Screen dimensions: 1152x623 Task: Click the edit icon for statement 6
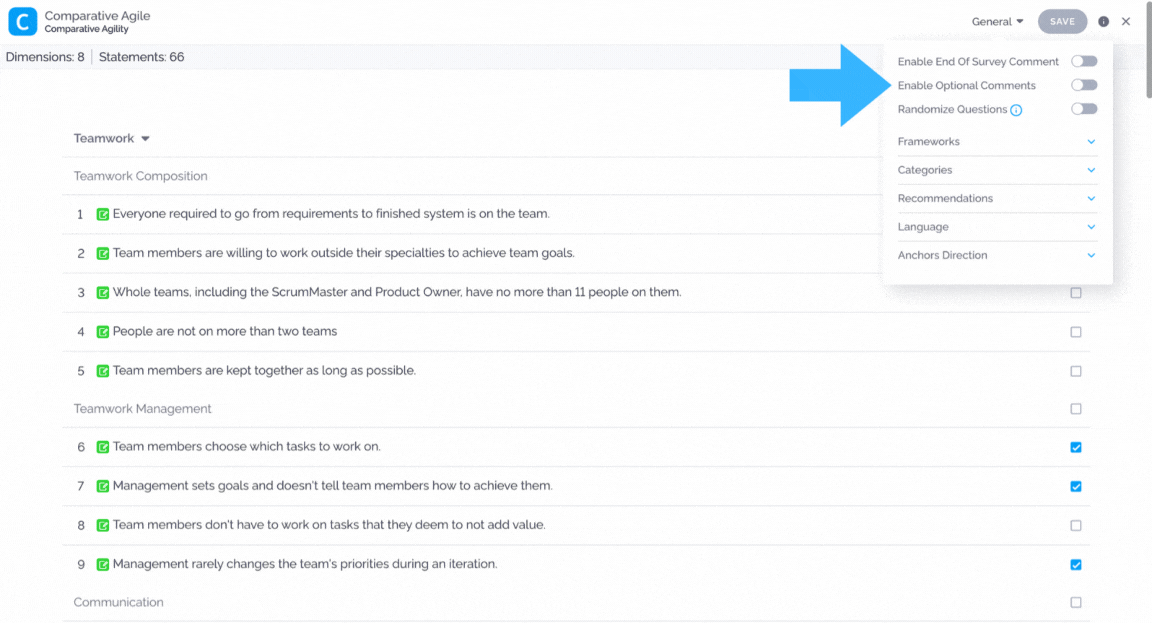tap(103, 447)
